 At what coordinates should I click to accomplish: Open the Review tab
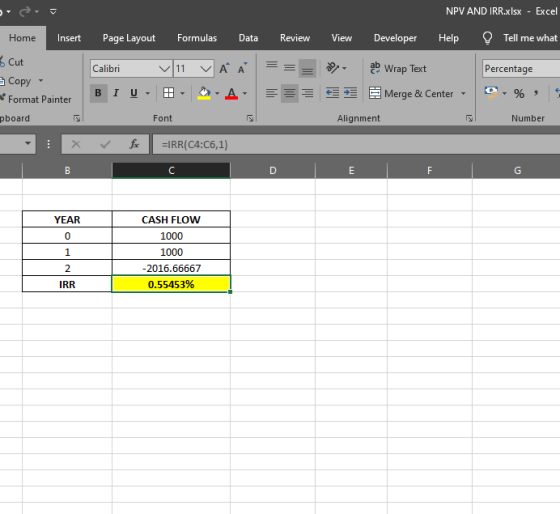tap(295, 38)
